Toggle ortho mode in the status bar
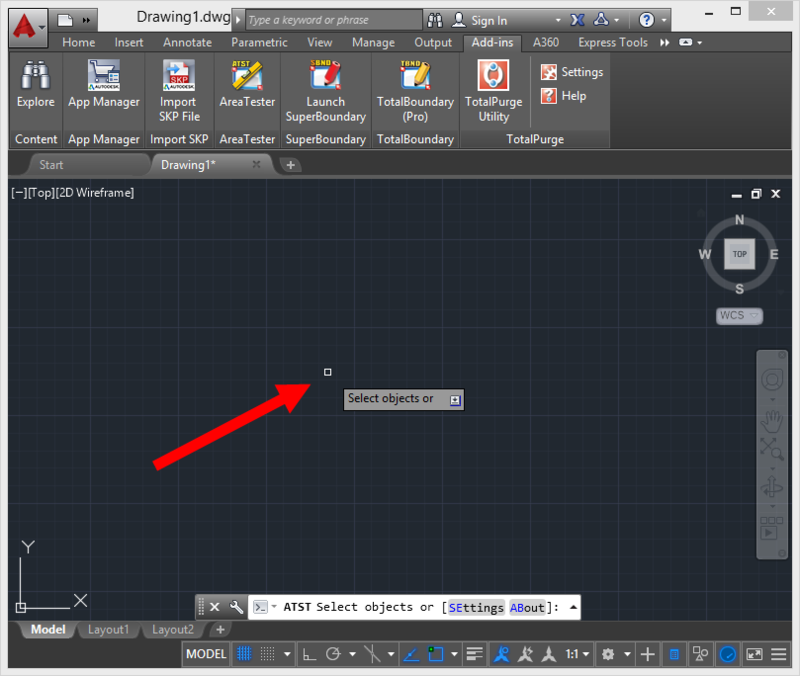The width and height of the screenshot is (800, 676). [309, 654]
